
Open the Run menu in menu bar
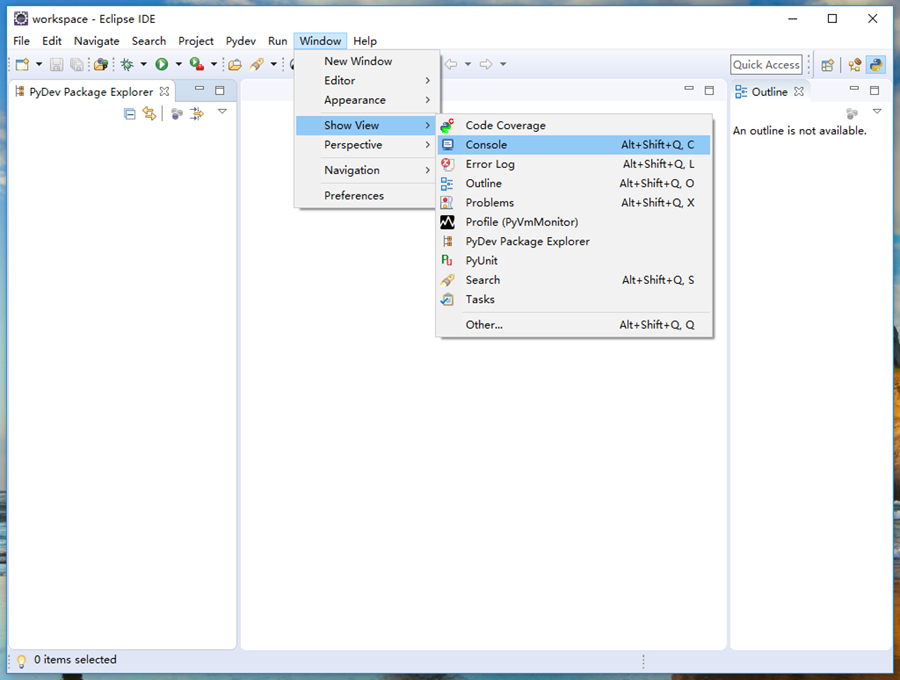(277, 41)
